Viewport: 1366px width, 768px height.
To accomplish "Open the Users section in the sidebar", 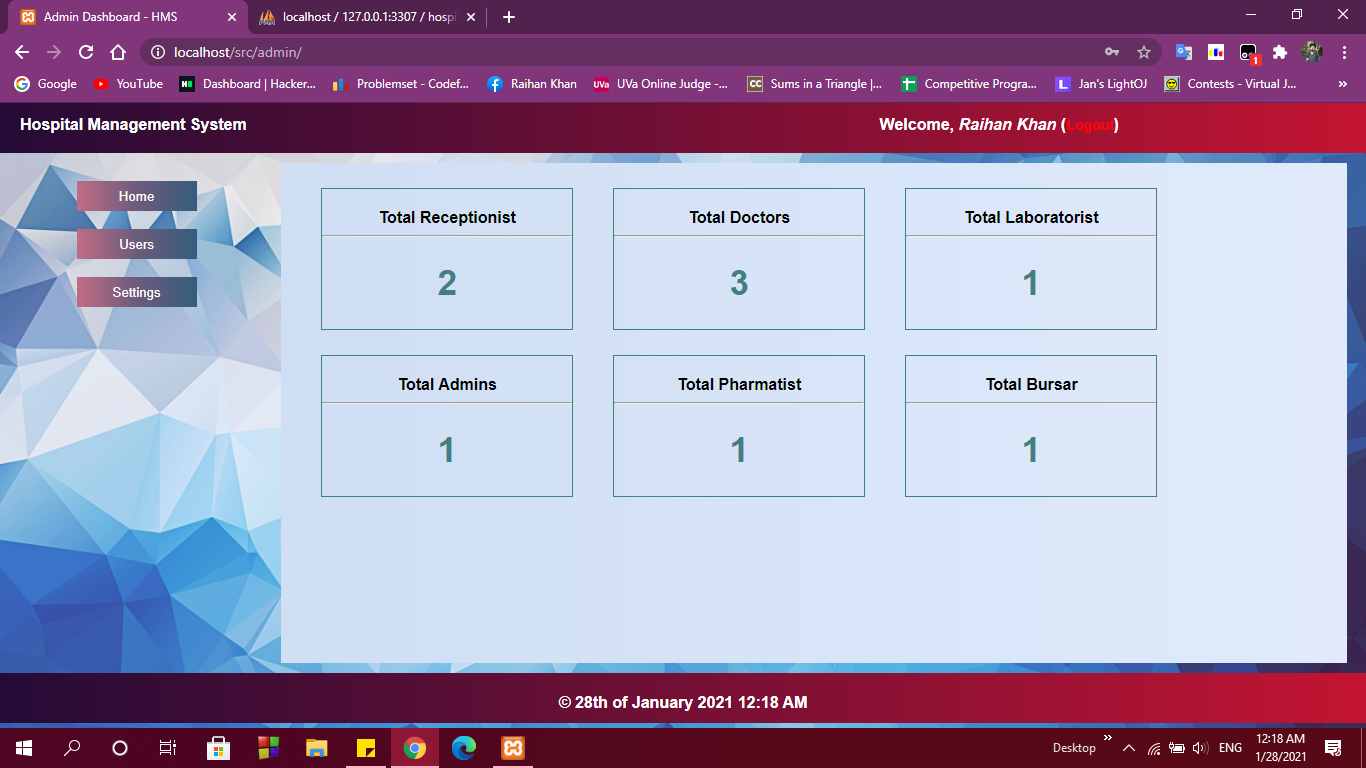I will click(x=136, y=244).
